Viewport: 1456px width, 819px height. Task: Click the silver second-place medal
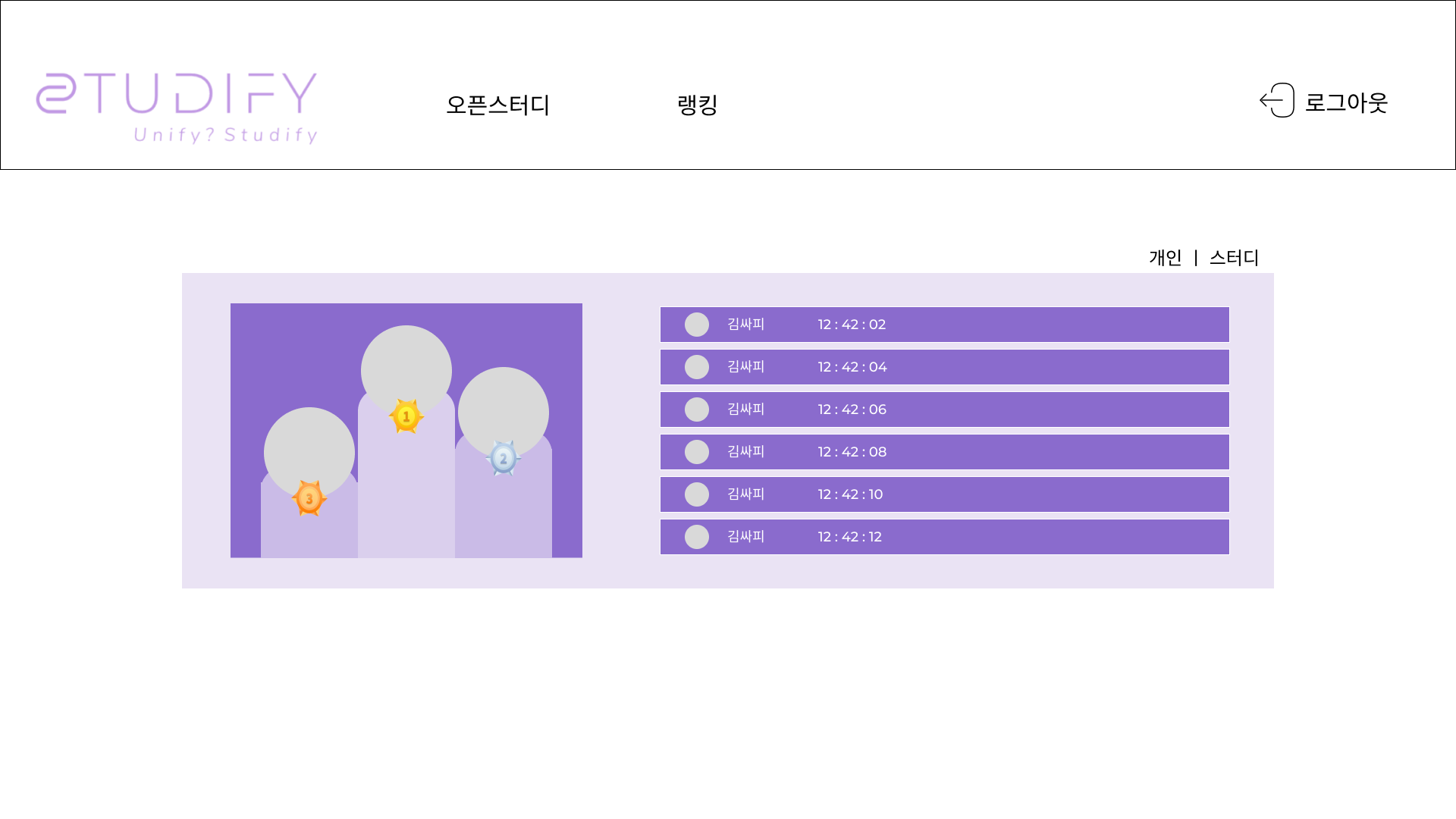503,458
